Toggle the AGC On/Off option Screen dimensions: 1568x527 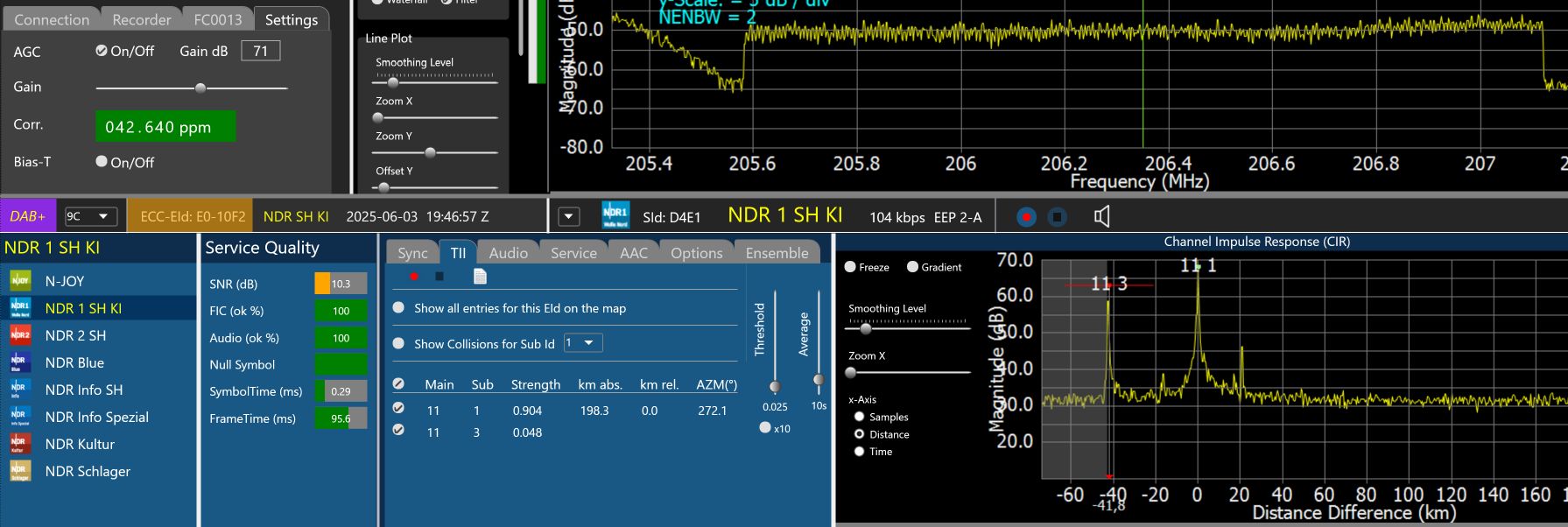click(x=102, y=51)
